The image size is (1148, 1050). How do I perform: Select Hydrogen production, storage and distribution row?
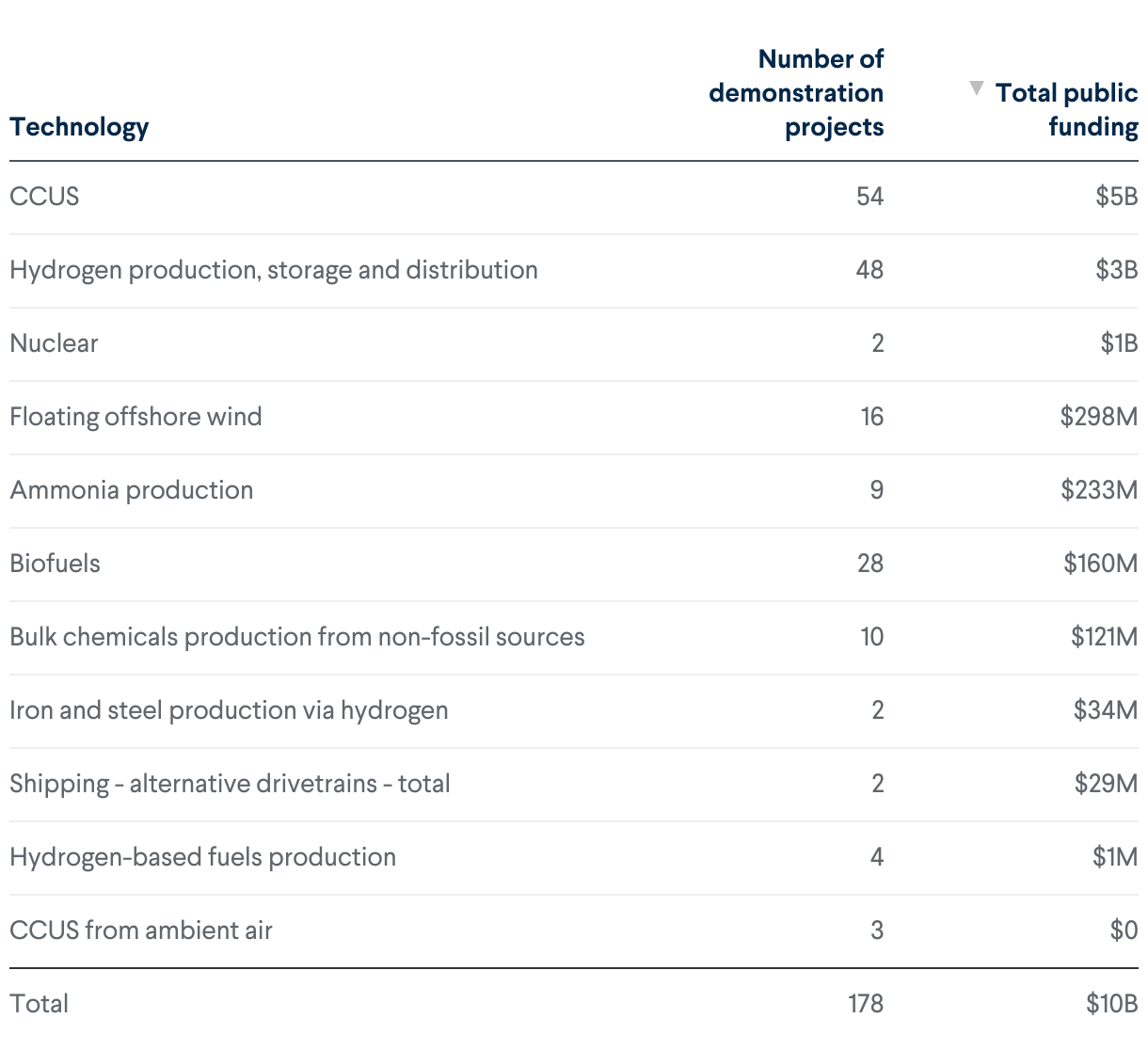(274, 270)
